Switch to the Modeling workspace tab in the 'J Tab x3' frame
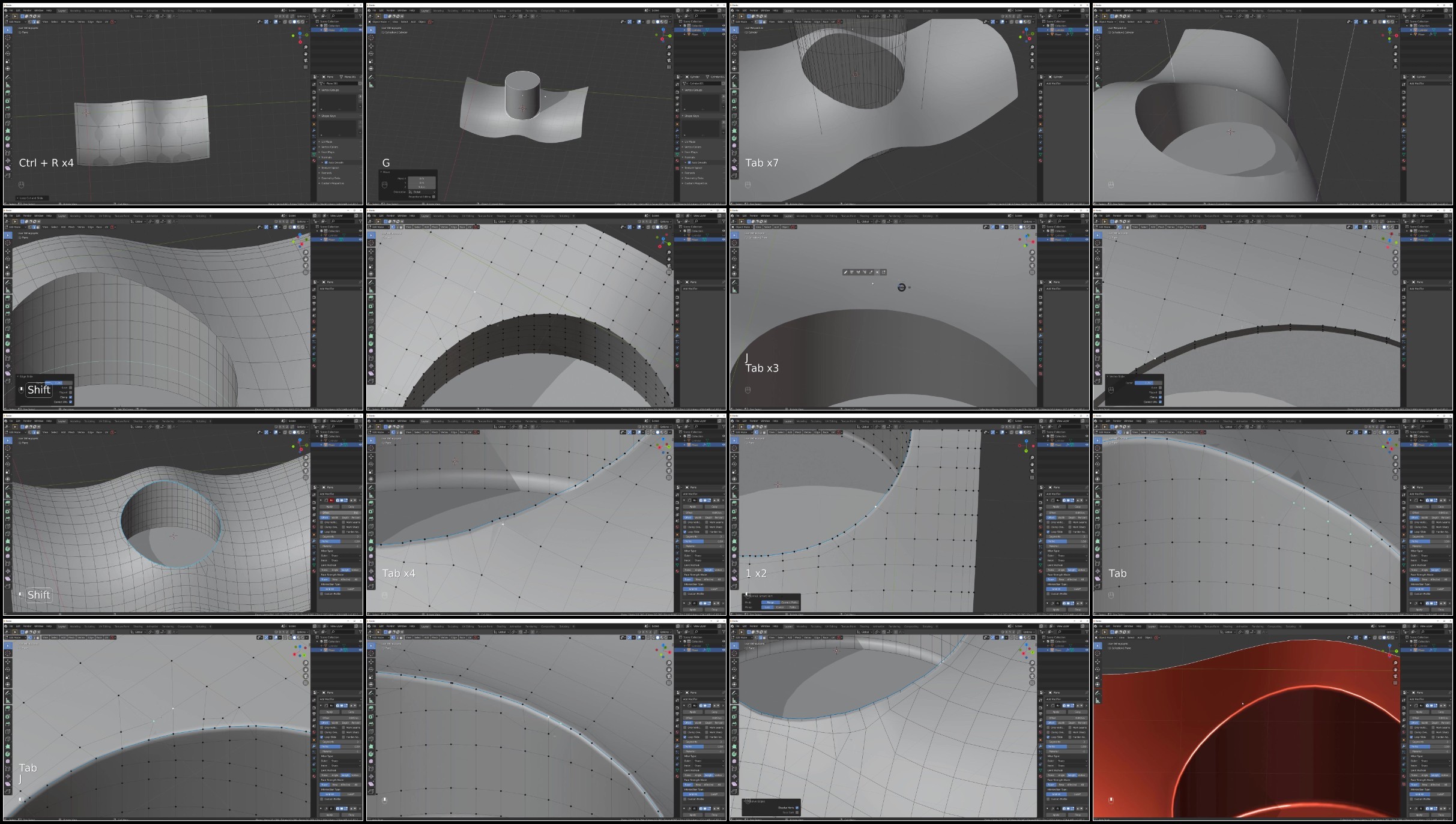The width and height of the screenshot is (1456, 824). [802, 216]
